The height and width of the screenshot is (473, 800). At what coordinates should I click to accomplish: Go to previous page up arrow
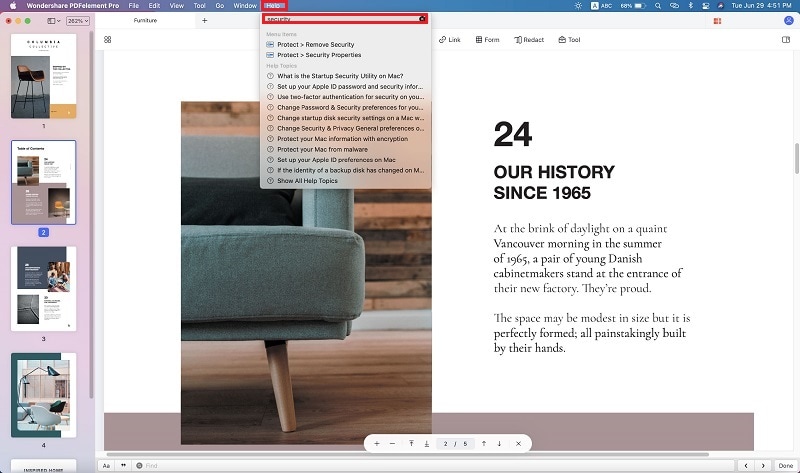(x=484, y=443)
